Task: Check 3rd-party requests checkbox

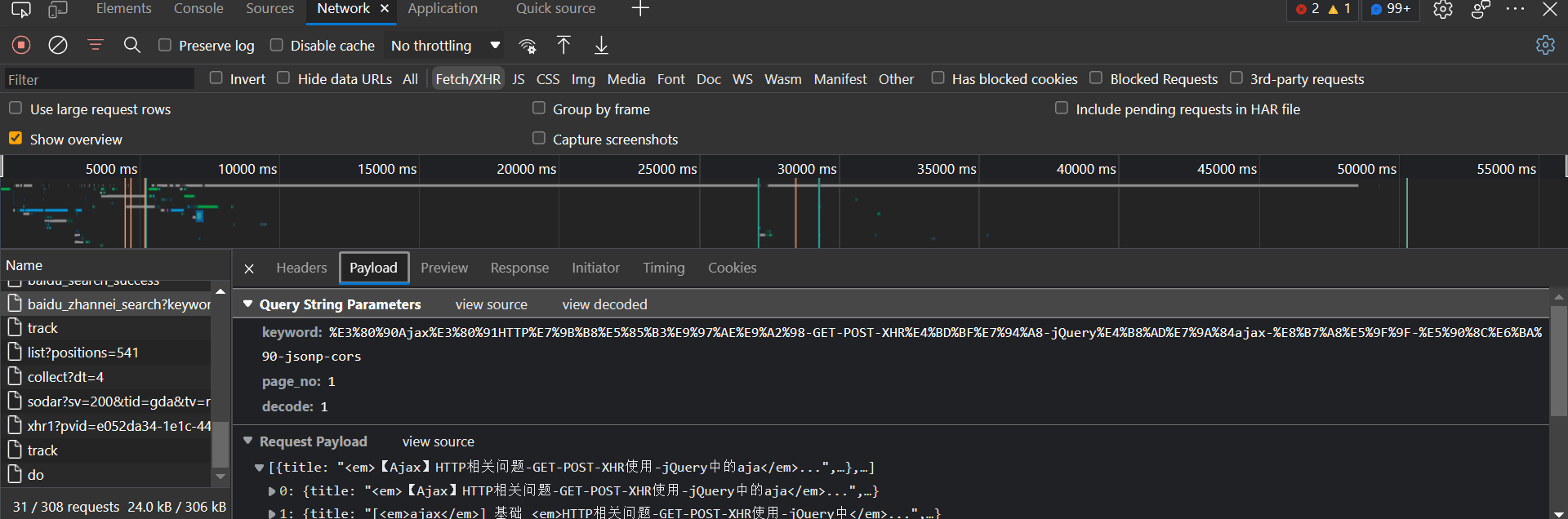Action: click(1236, 78)
